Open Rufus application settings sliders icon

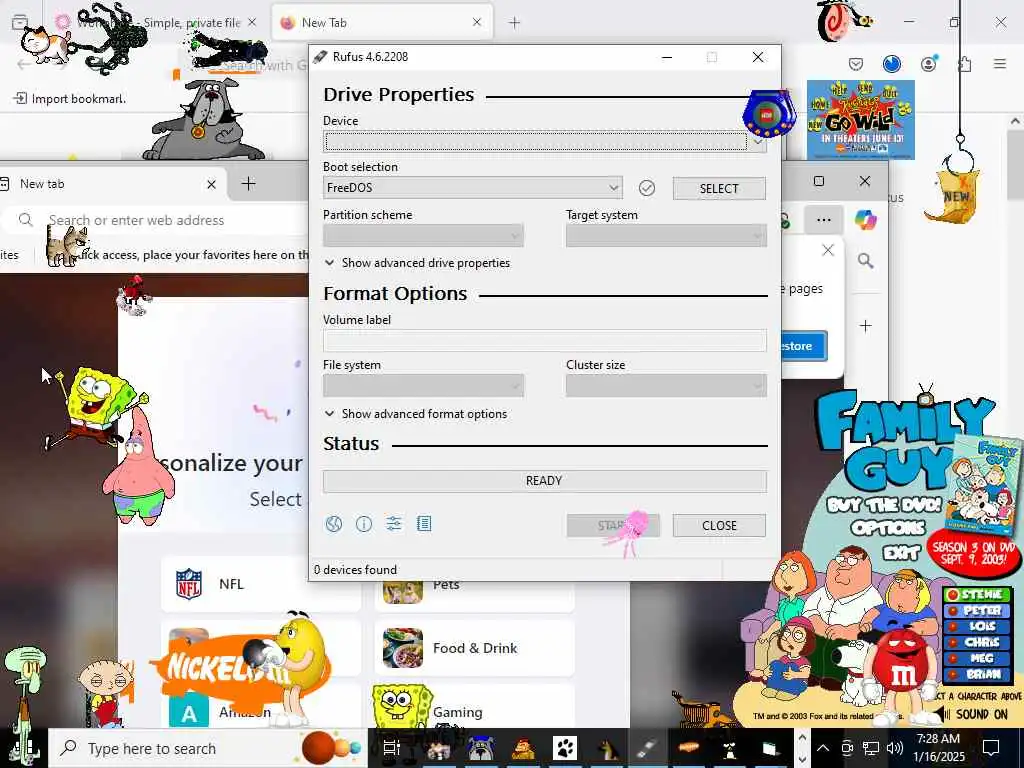click(x=394, y=524)
